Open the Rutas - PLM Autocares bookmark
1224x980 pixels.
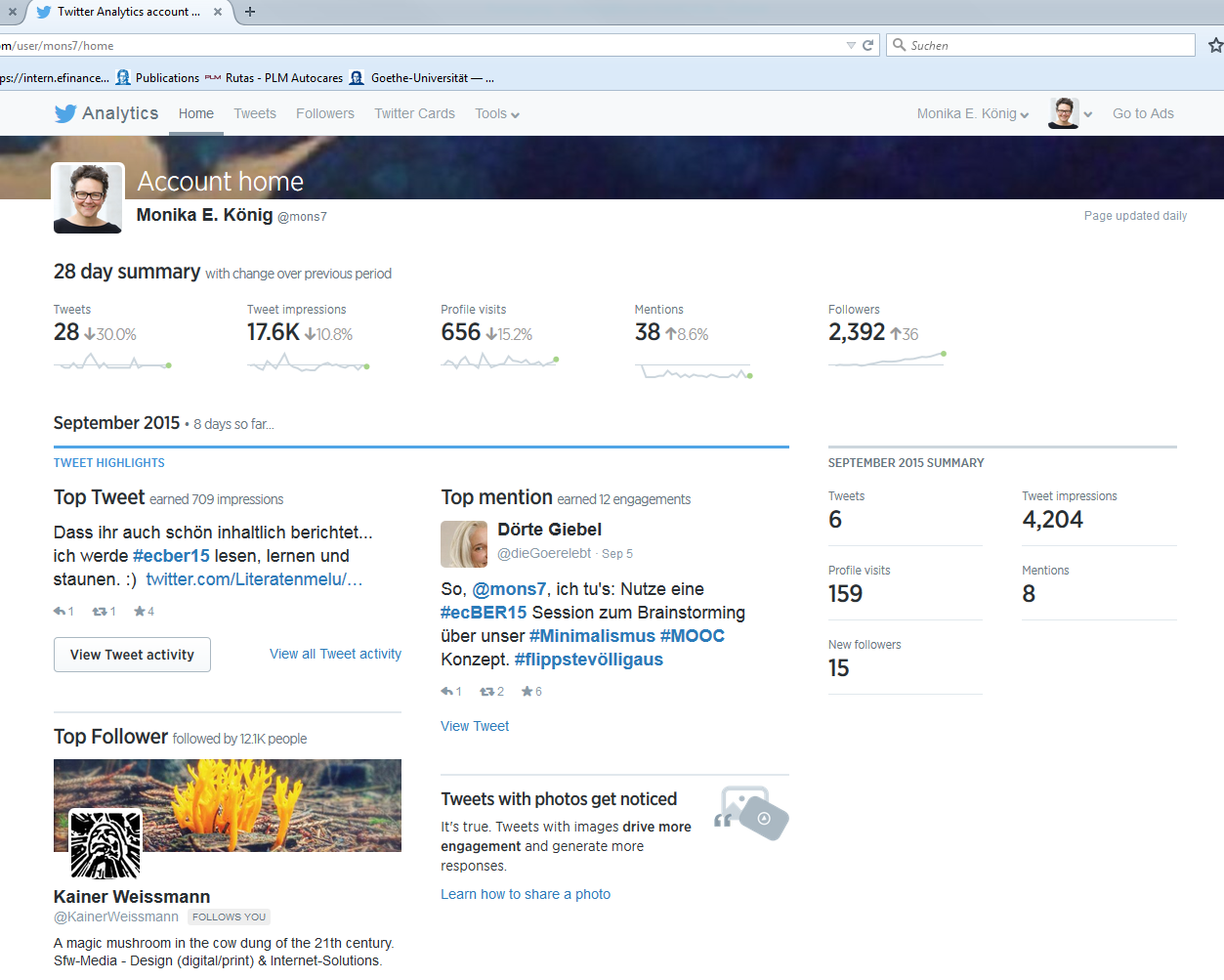pyautogui.click(x=274, y=77)
